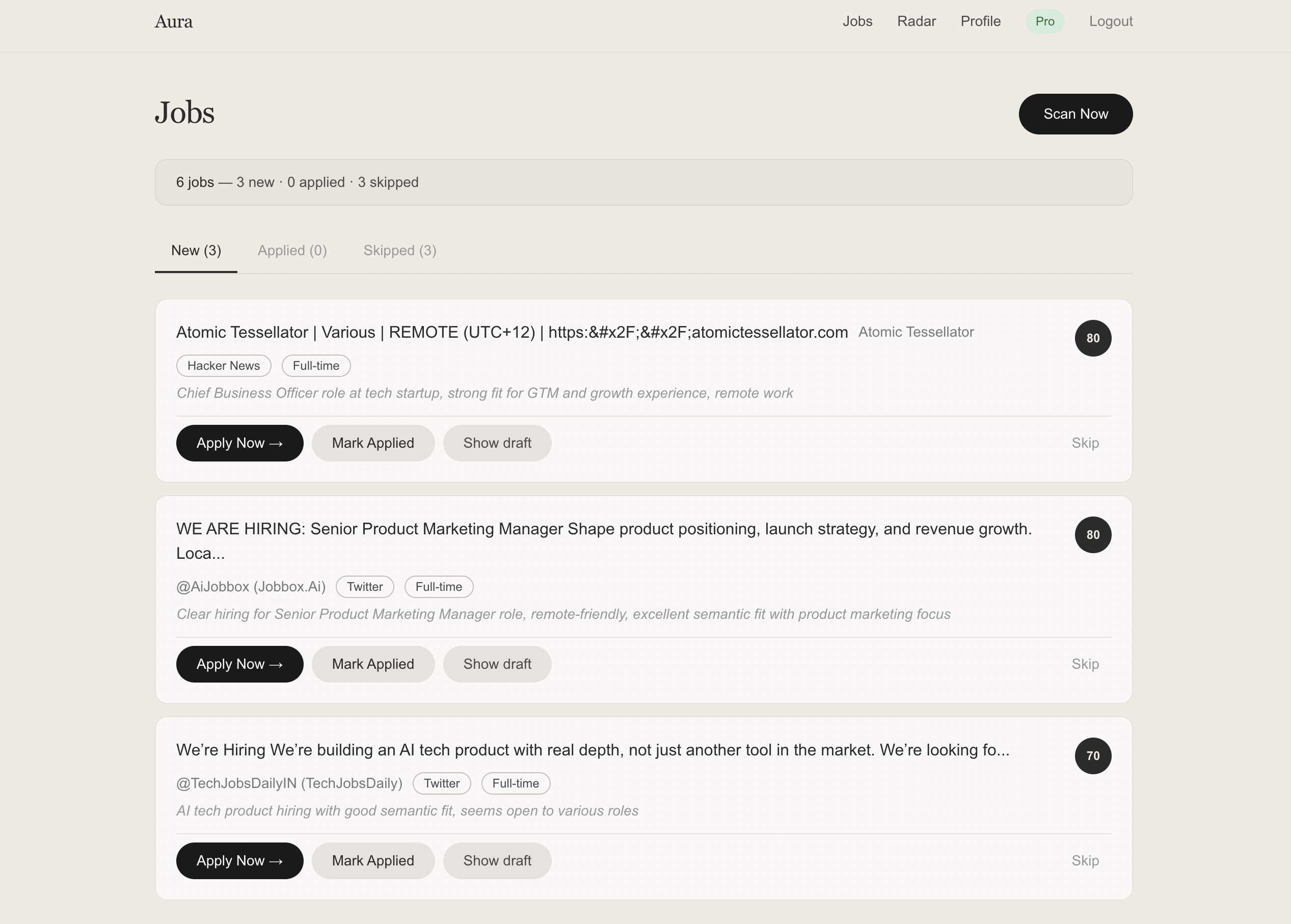Image resolution: width=1291 pixels, height=924 pixels.
Task: Log out using the Logout link
Action: coord(1110,21)
